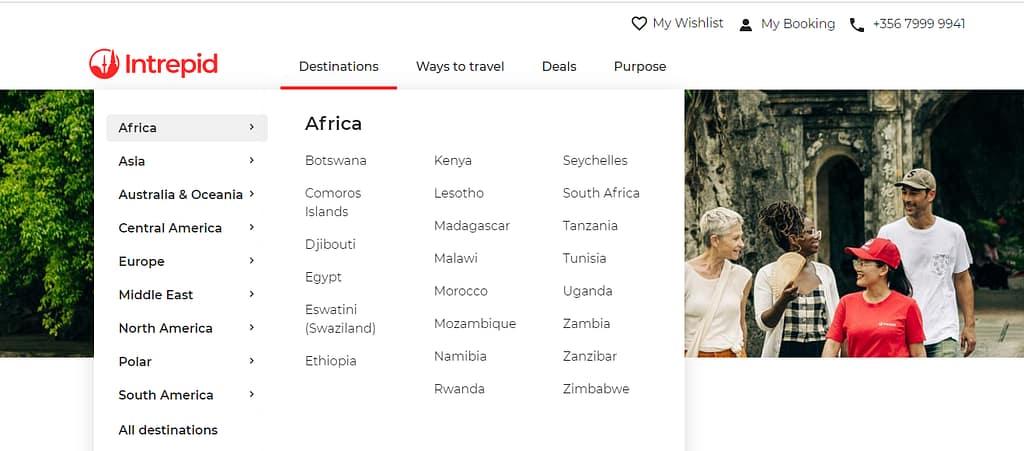Expand the Polar submenu arrow
Viewport: 1024px width, 451px height.
click(x=252, y=361)
